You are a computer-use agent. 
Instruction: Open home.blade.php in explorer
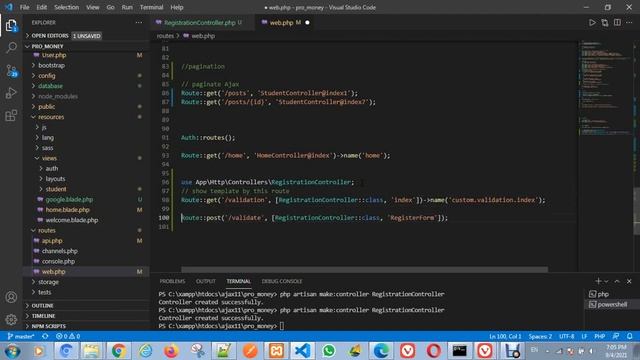click(67, 210)
